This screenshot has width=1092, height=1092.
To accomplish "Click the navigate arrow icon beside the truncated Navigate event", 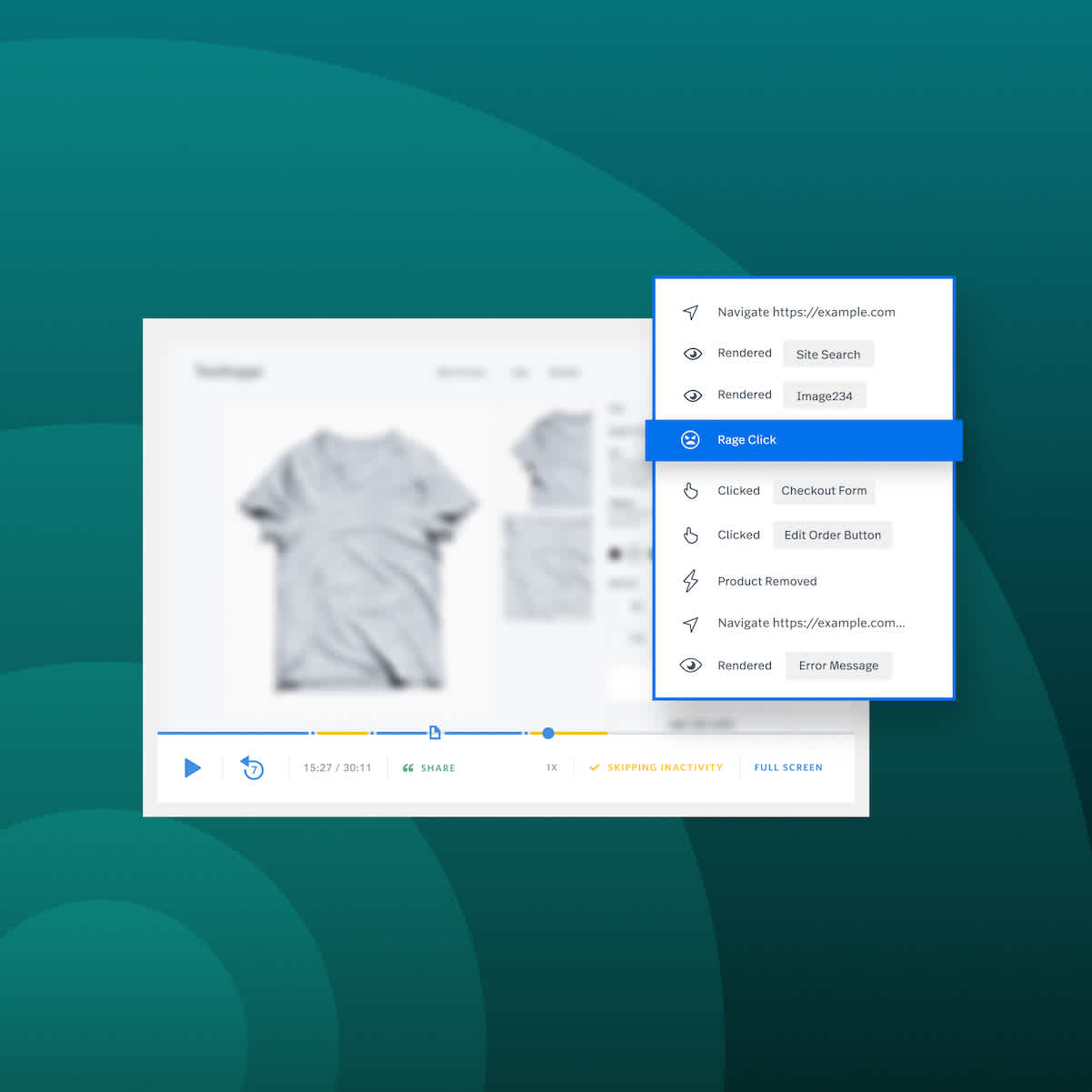I will pyautogui.click(x=691, y=624).
